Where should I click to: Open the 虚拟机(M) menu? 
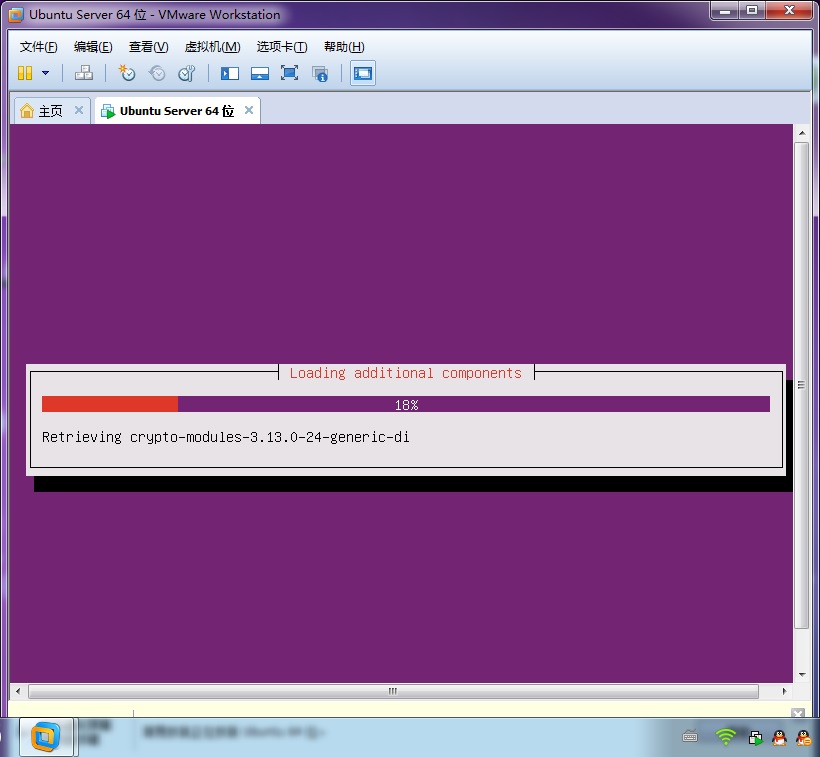(212, 47)
